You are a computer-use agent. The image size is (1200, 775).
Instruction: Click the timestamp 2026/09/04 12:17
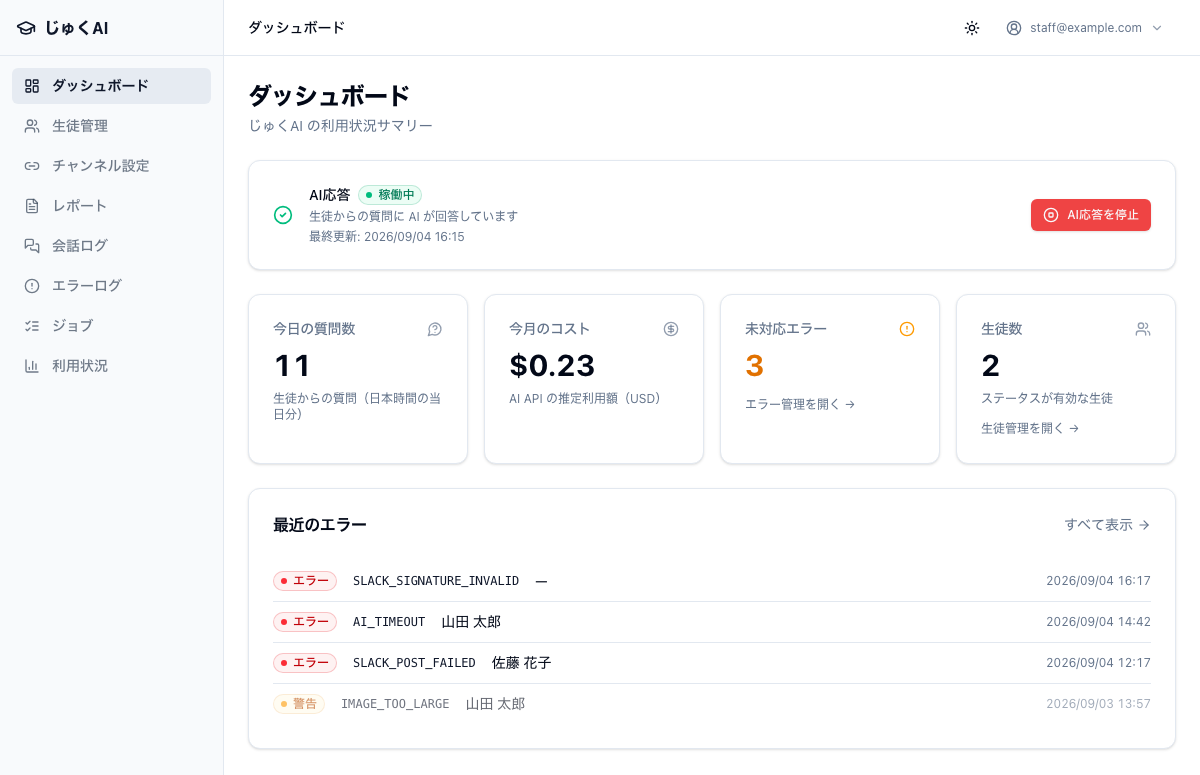point(1098,663)
